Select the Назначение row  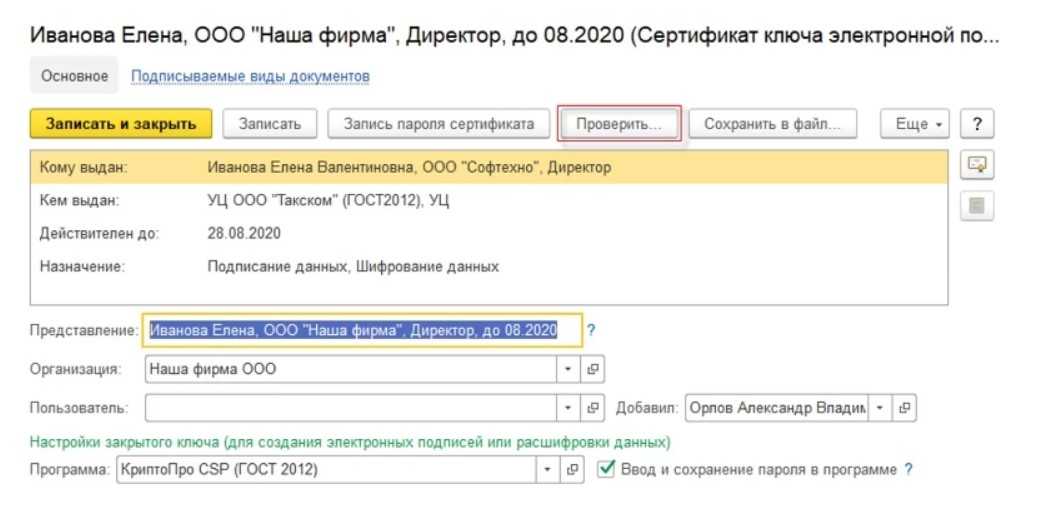pos(489,267)
